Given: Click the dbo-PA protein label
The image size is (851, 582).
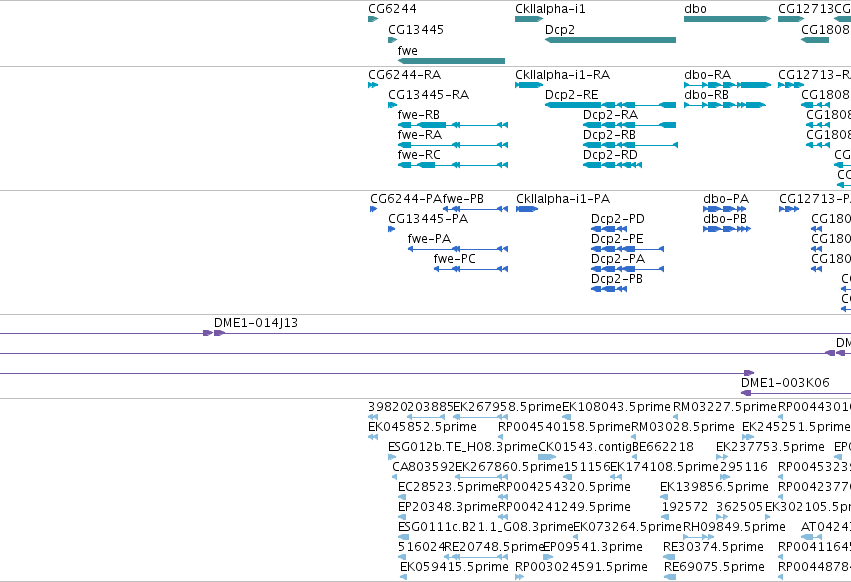Looking at the screenshot, I should point(726,199).
